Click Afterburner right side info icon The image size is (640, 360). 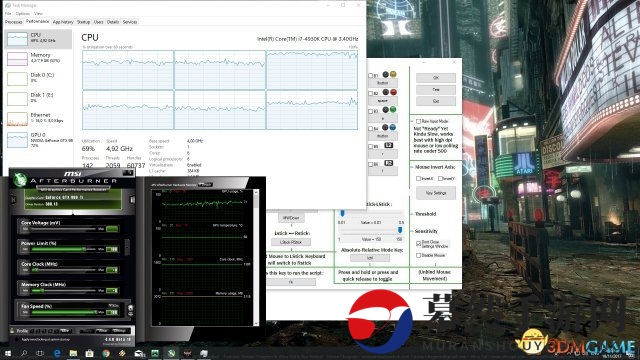point(132,200)
